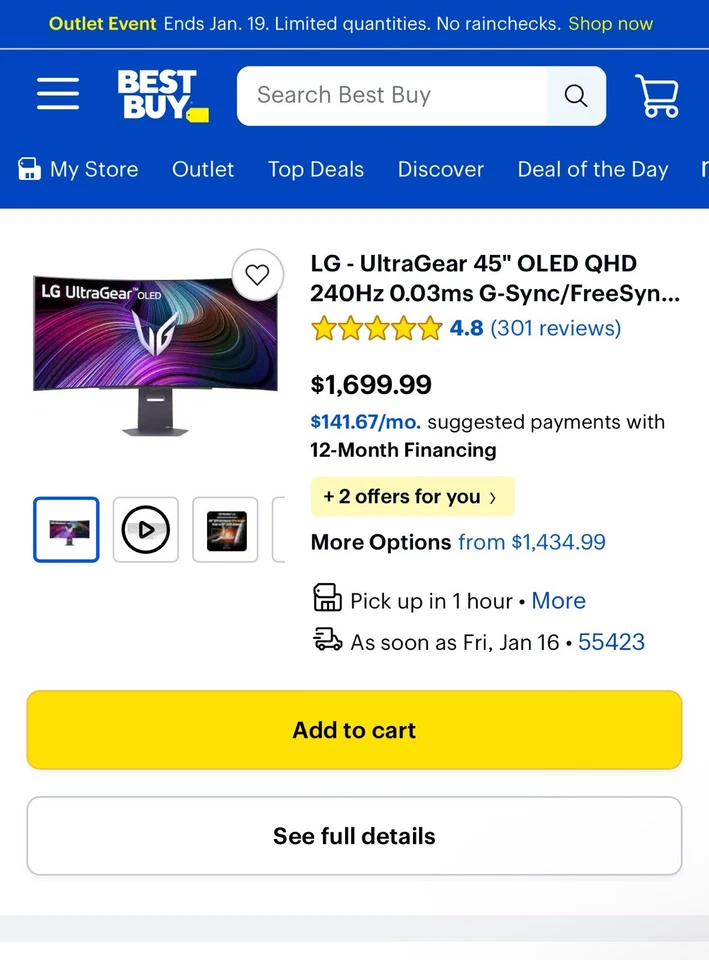
Task: Click the Best Buy logo
Action: (162, 96)
